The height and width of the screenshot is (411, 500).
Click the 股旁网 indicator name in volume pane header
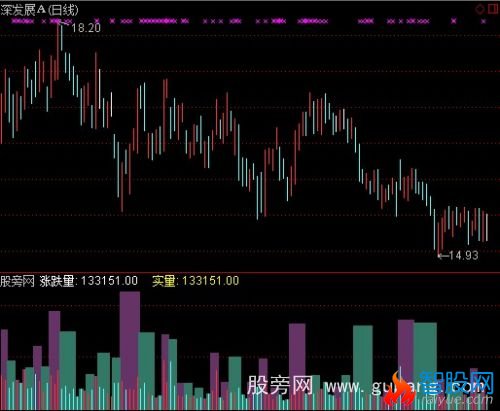pos(17,281)
